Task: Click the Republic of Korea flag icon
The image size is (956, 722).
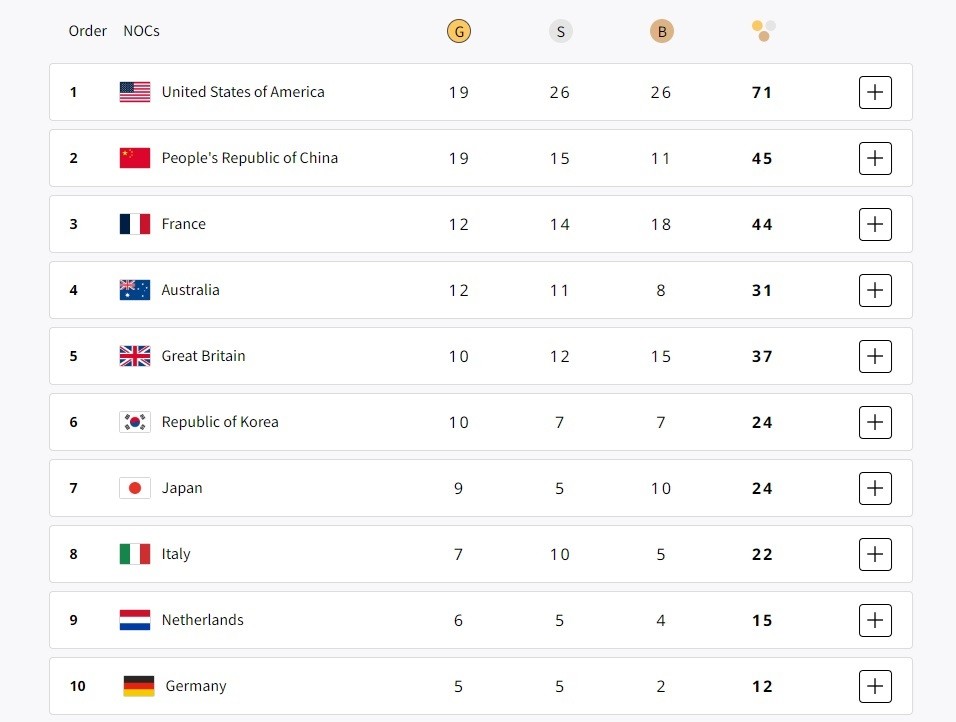Action: (134, 422)
